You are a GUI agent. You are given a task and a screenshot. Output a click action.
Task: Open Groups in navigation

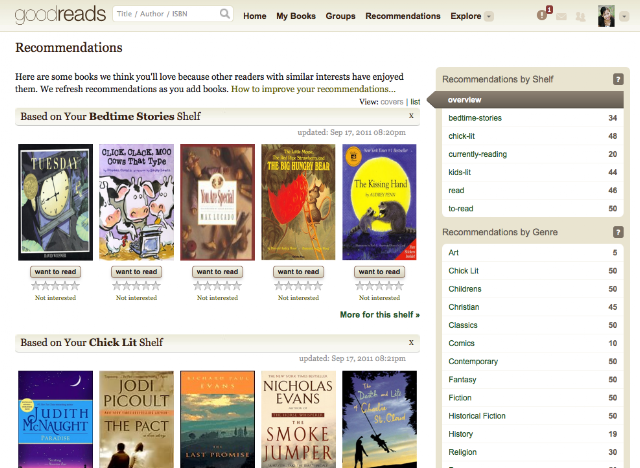pyautogui.click(x=340, y=16)
